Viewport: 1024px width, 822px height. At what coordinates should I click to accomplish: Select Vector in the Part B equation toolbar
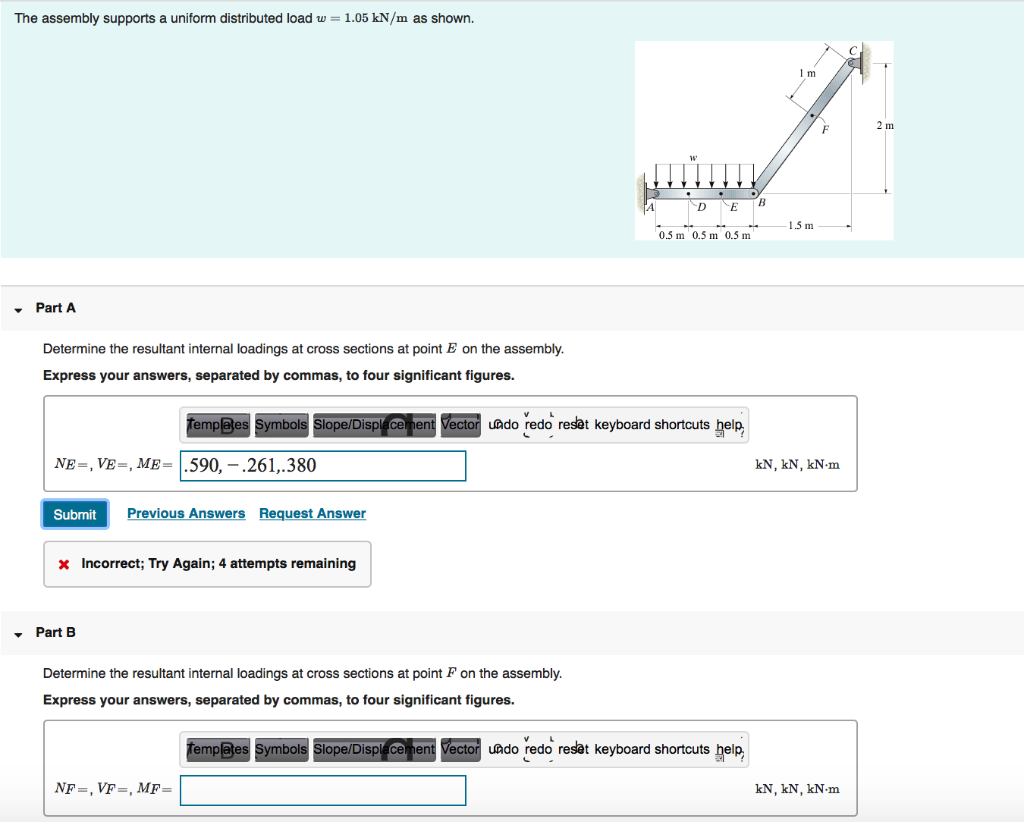click(460, 749)
